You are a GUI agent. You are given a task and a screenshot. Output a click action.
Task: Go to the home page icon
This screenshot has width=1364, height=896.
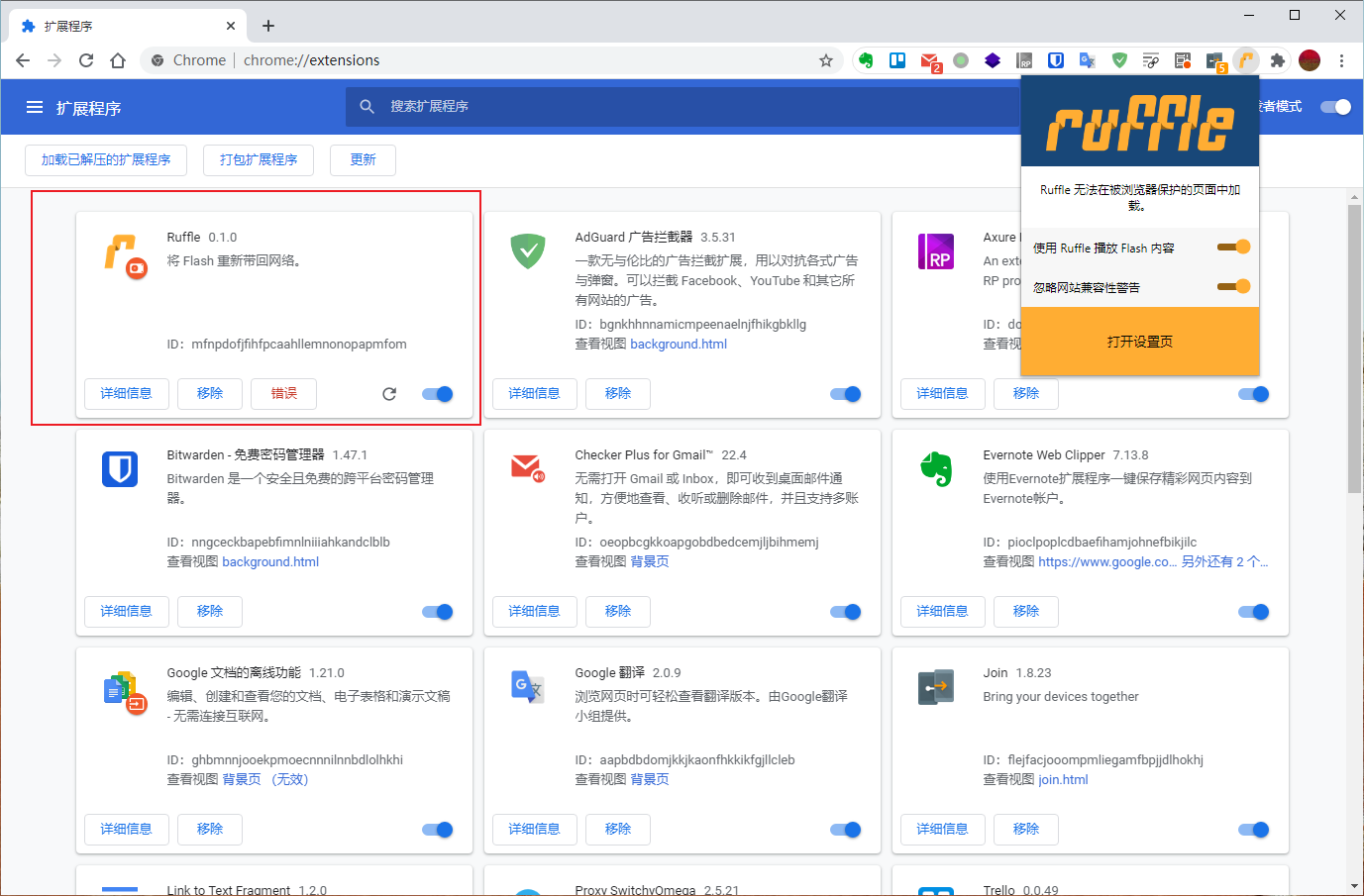click(118, 60)
